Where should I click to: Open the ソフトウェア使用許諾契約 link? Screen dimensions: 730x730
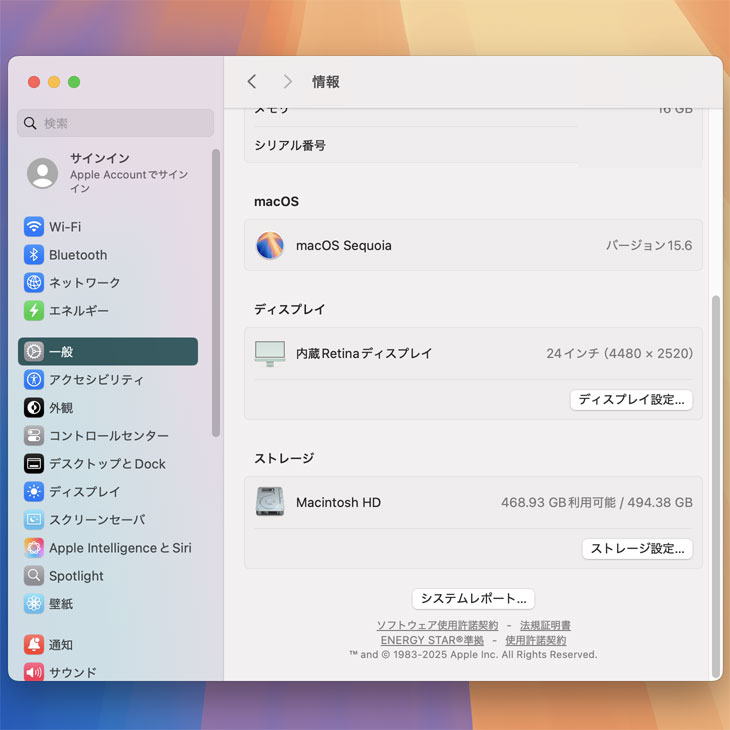pos(437,626)
